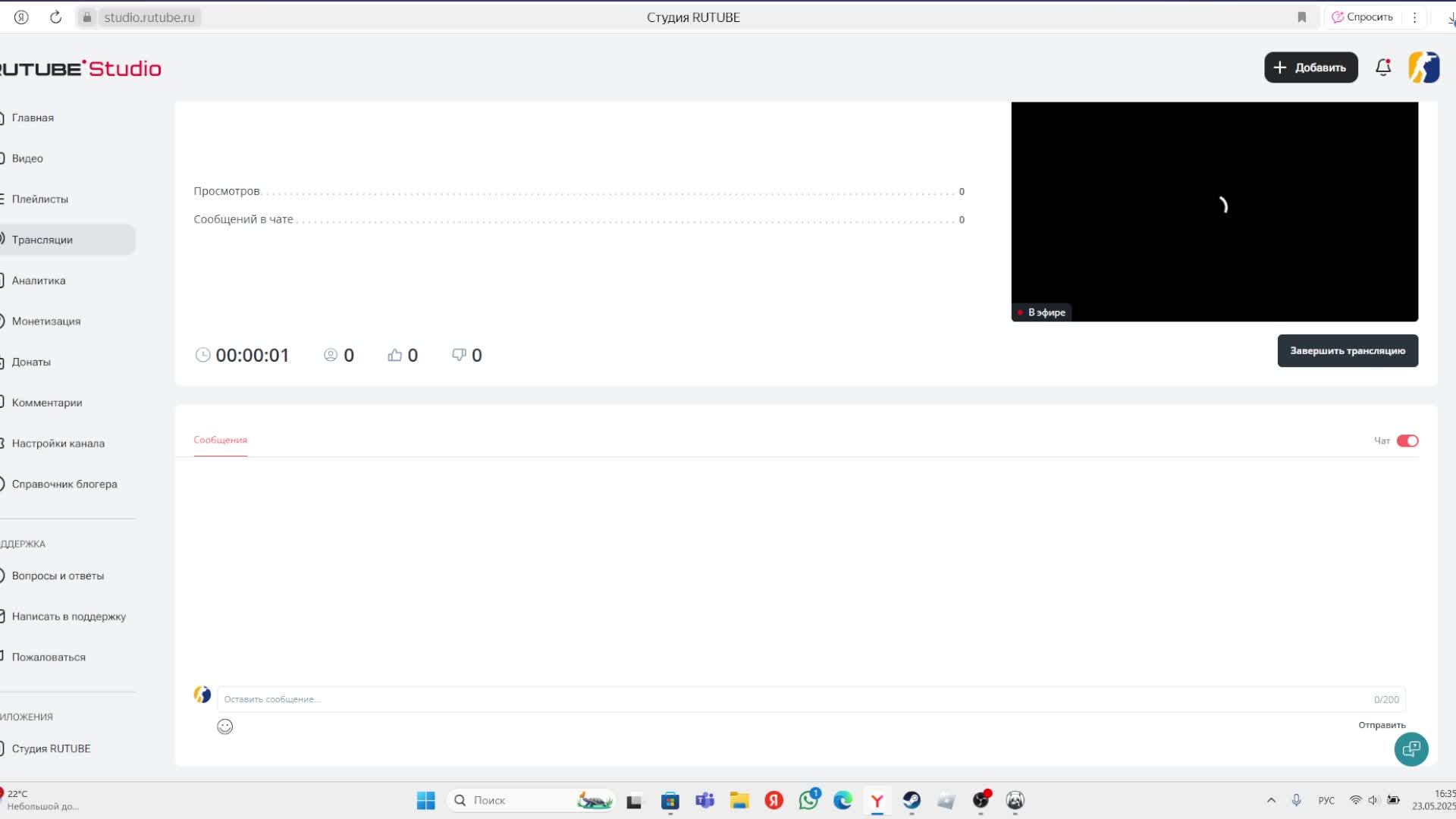Open OBS Studio from taskbar
The image size is (1456, 819).
click(x=981, y=800)
